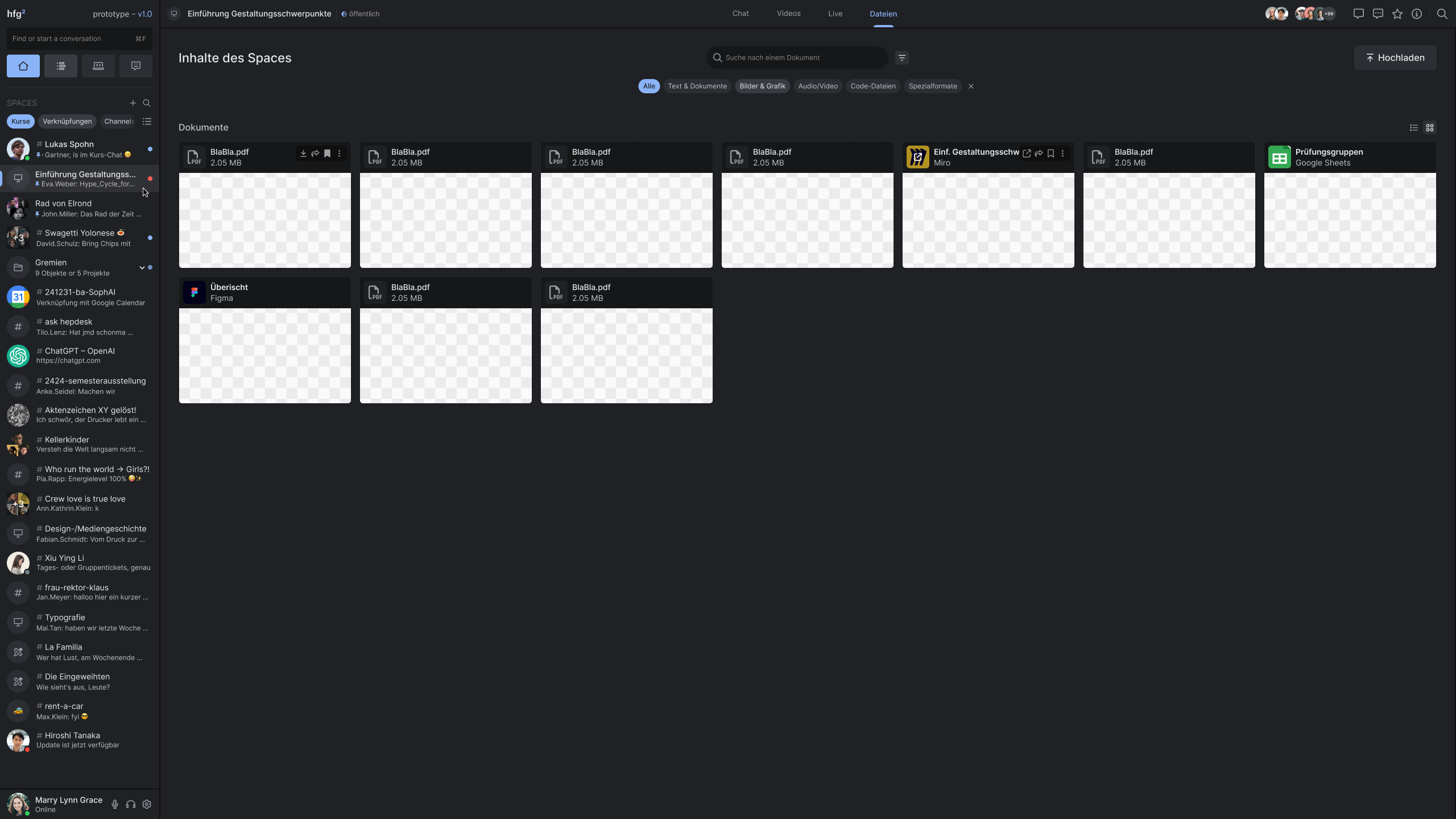Open more options on first BlaBla.pdf

click(x=340, y=154)
